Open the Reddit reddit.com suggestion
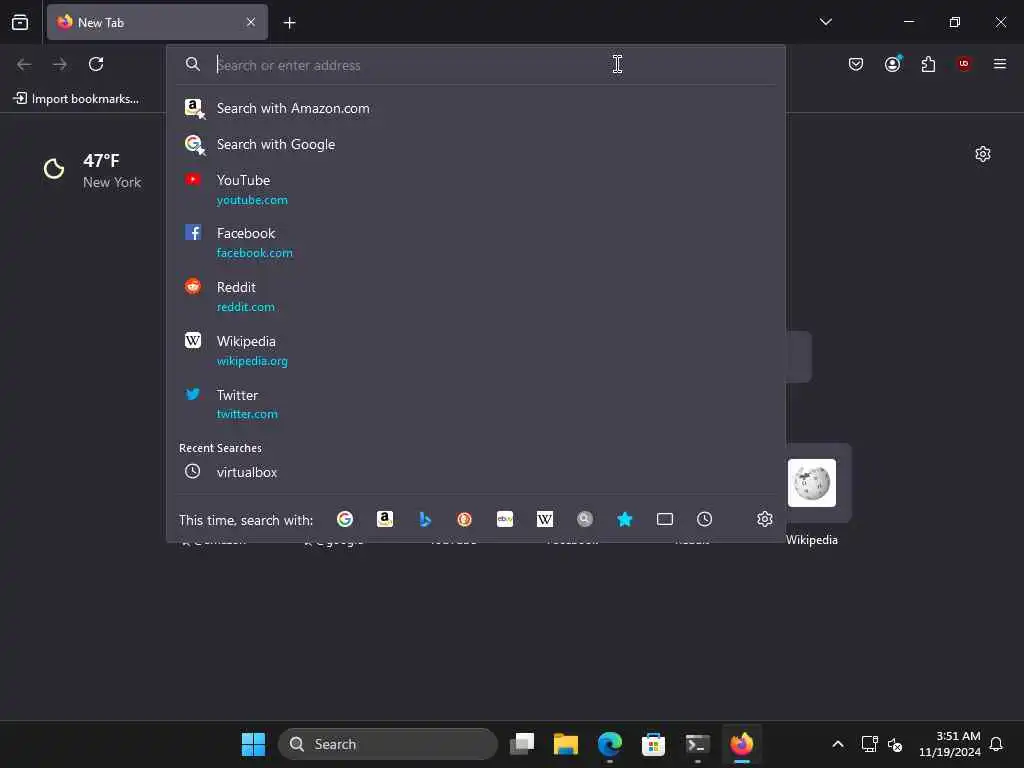 pos(475,296)
